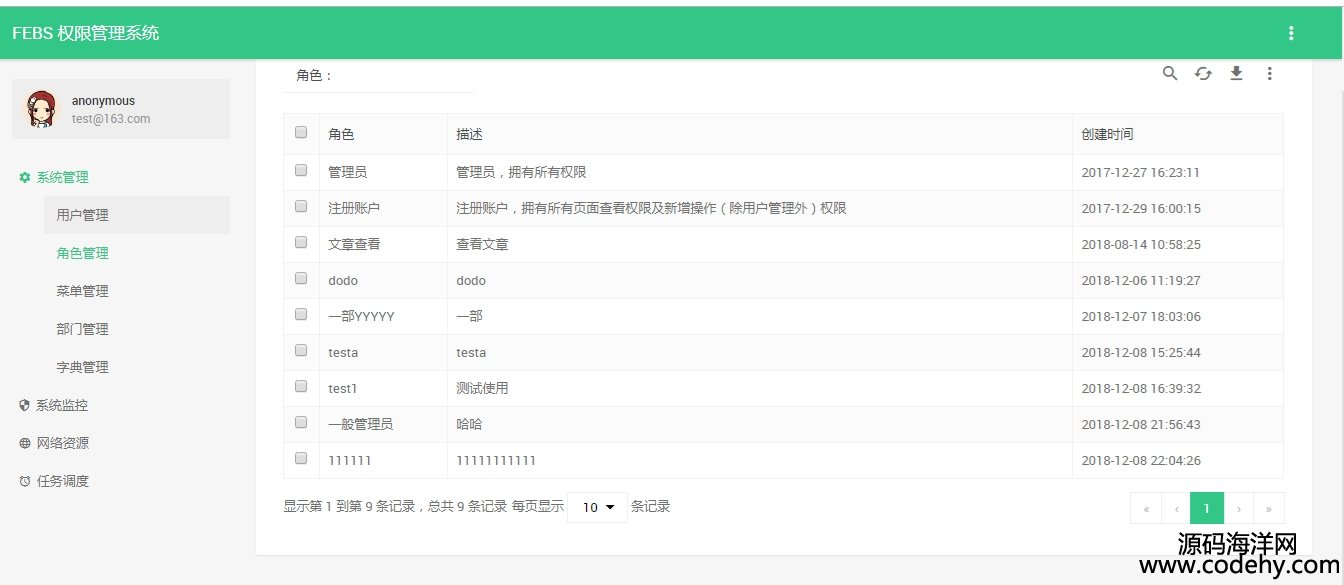The height and width of the screenshot is (585, 1344).
Task: Open the page size 10 dropdown
Action: coord(597,507)
